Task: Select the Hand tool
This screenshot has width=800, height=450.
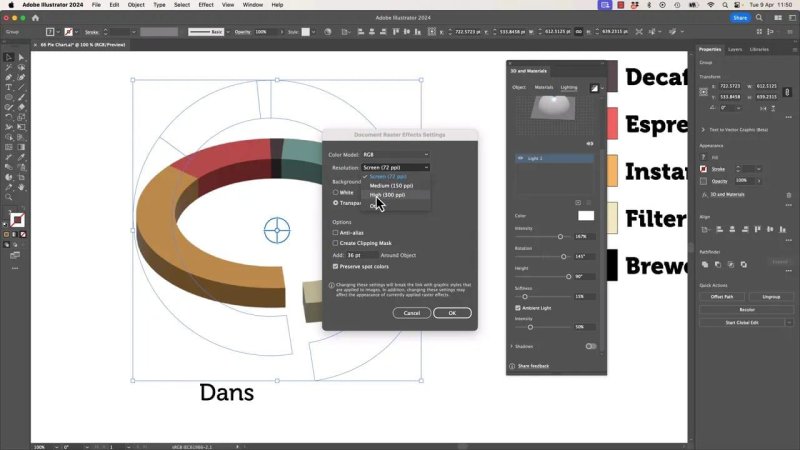Action: (x=21, y=187)
